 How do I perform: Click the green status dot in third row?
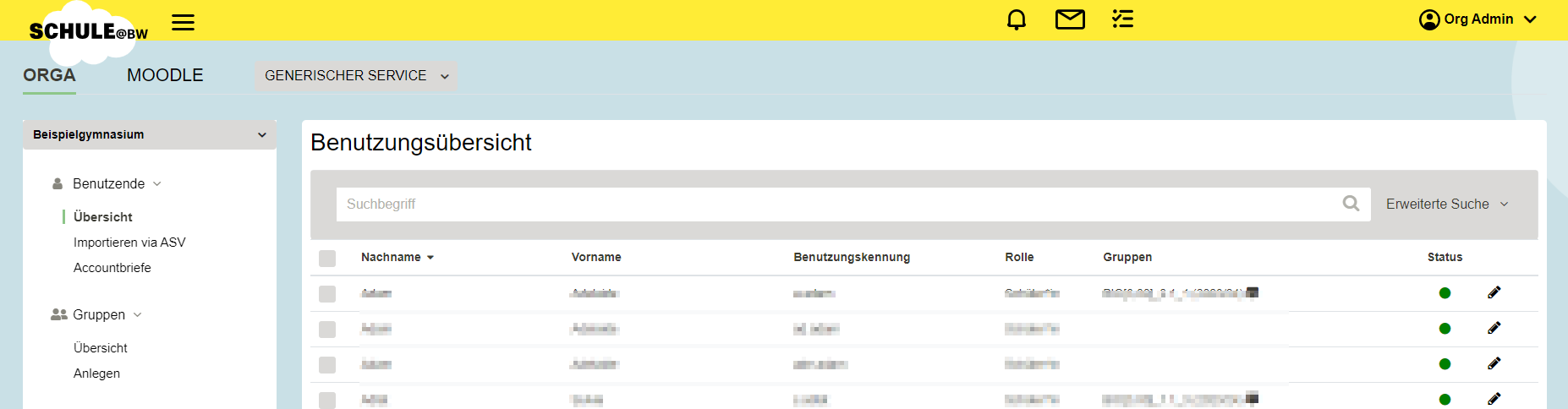1445,364
